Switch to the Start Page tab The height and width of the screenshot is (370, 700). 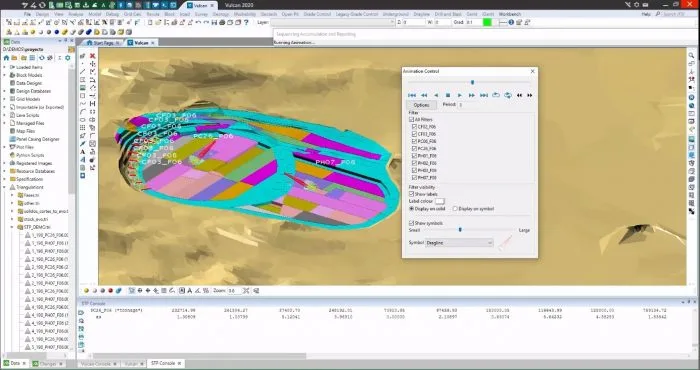tap(102, 43)
